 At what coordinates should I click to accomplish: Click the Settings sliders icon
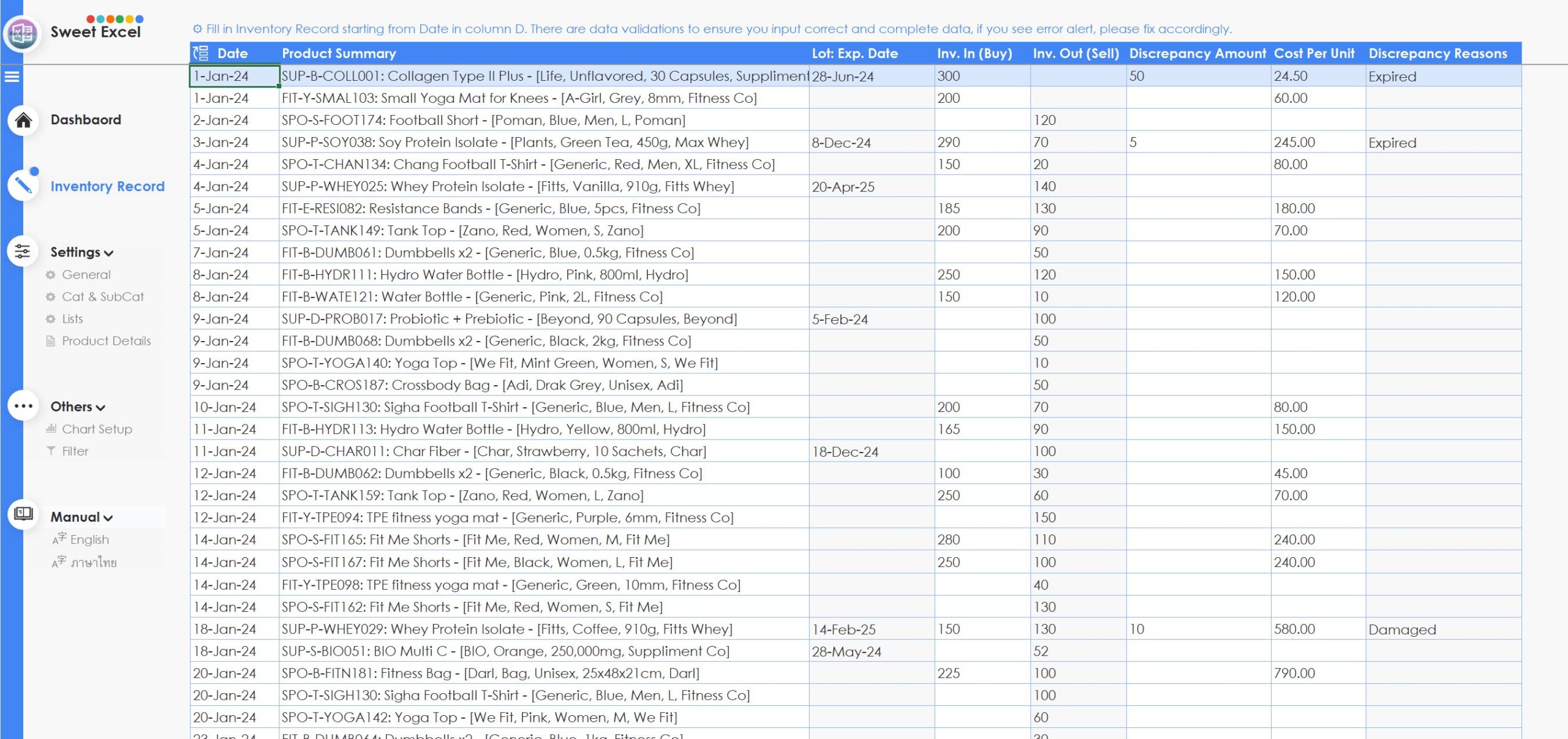(23, 251)
